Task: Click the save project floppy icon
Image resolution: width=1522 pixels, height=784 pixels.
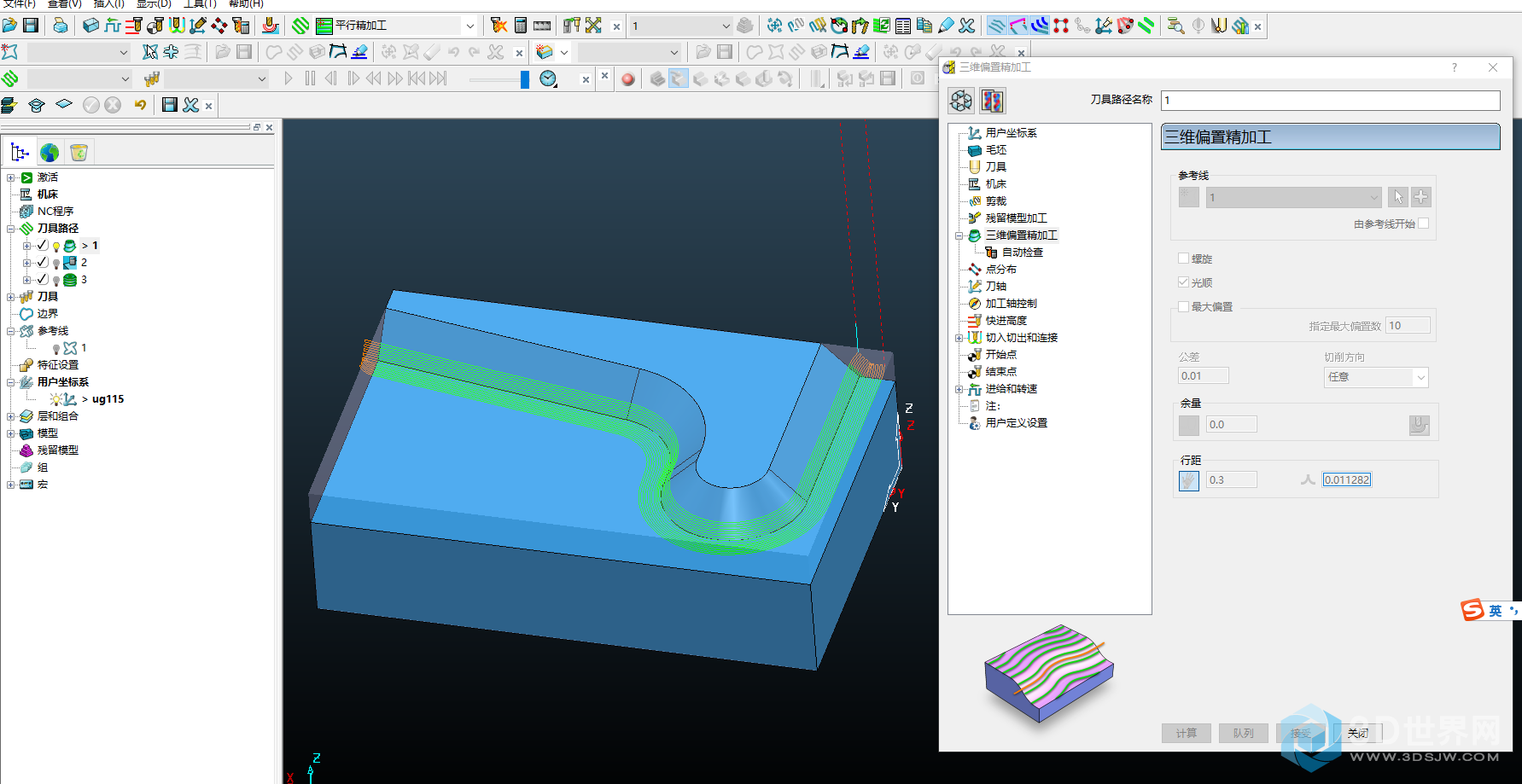Action: (31, 26)
